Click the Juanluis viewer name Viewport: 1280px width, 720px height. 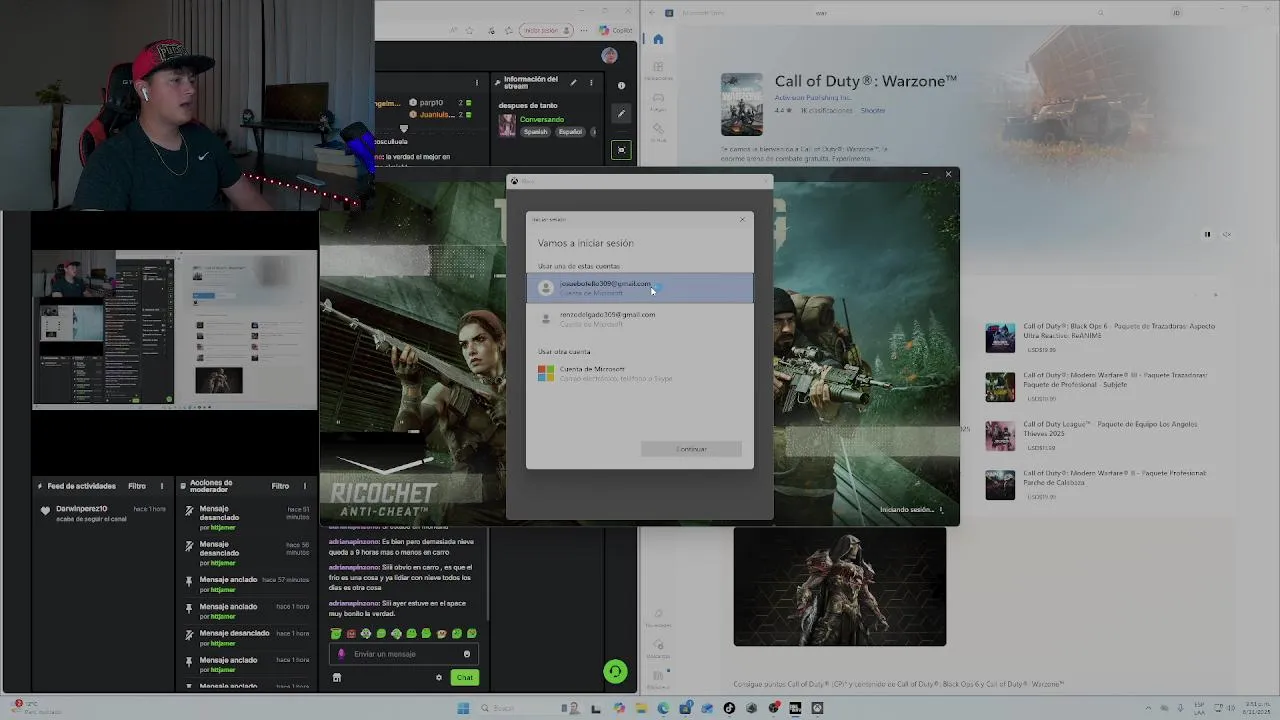point(436,115)
